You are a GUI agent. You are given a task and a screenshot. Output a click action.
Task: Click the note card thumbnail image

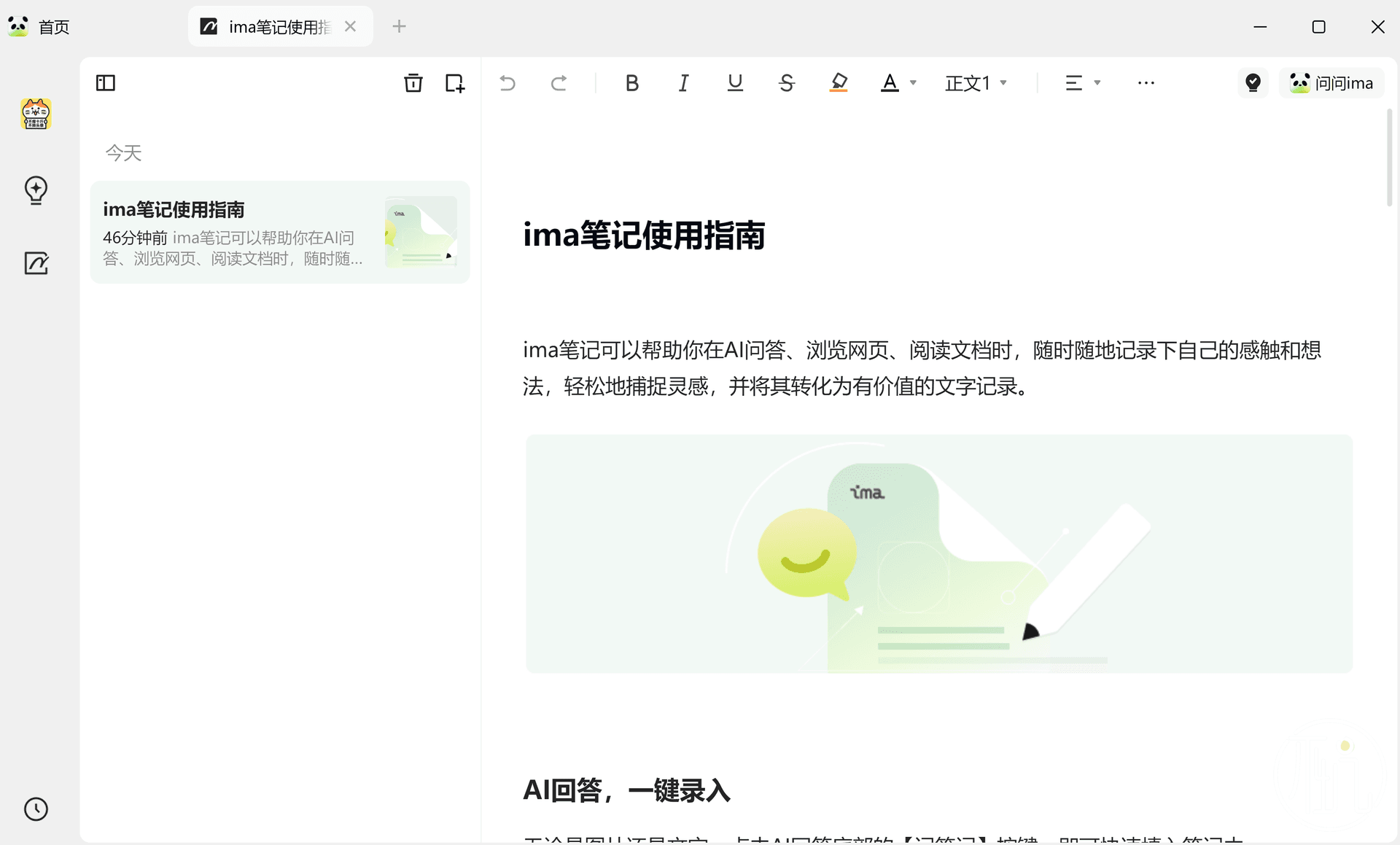coord(421,232)
